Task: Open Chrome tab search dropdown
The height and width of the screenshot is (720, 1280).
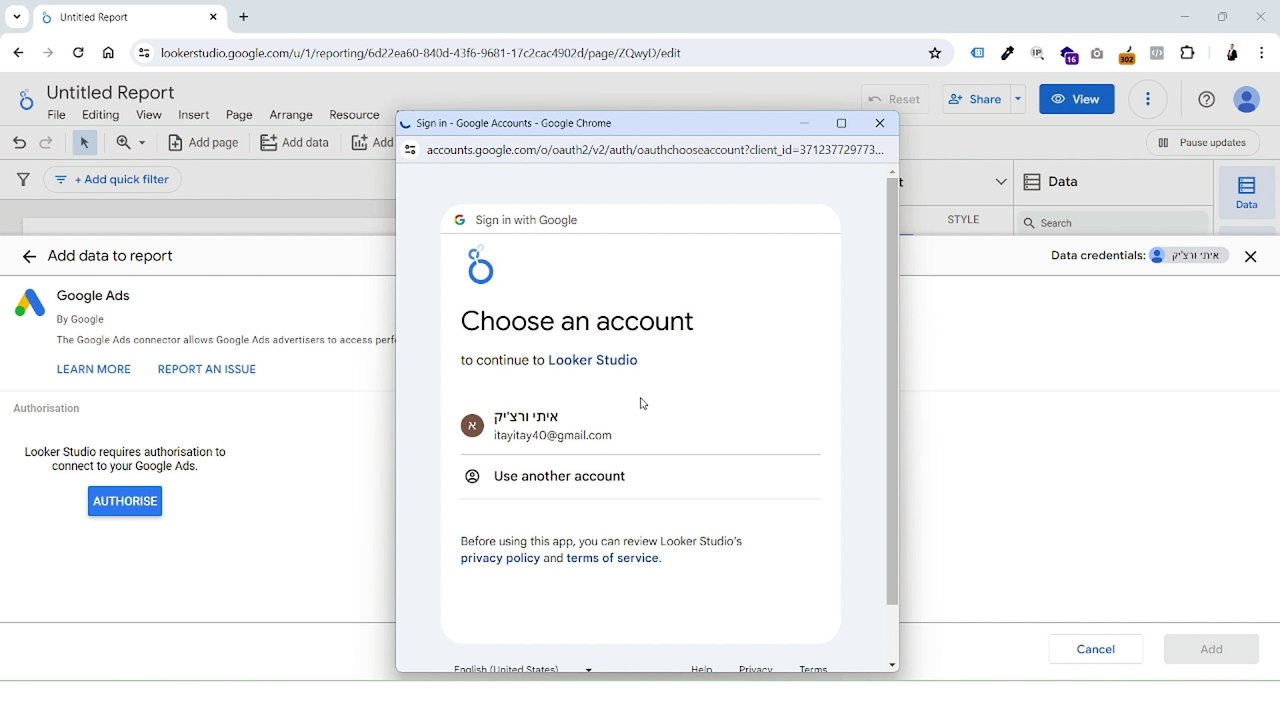Action: coord(17,17)
